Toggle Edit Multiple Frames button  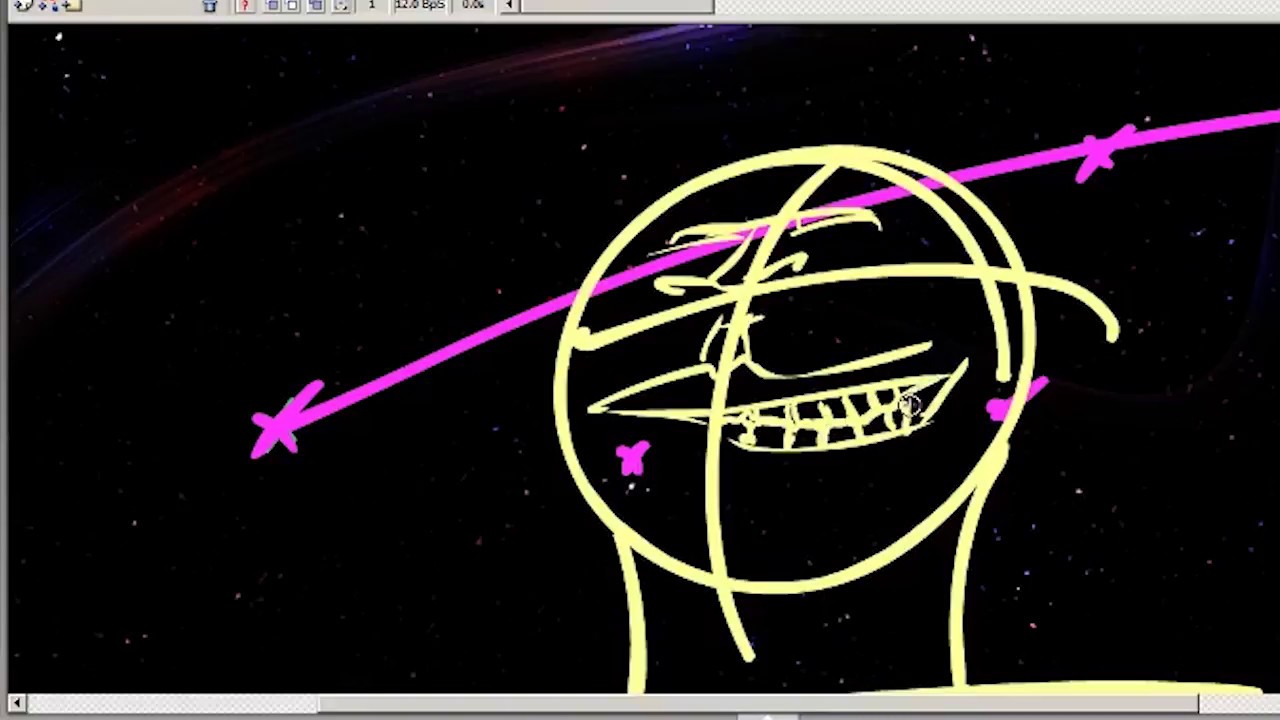tap(316, 6)
